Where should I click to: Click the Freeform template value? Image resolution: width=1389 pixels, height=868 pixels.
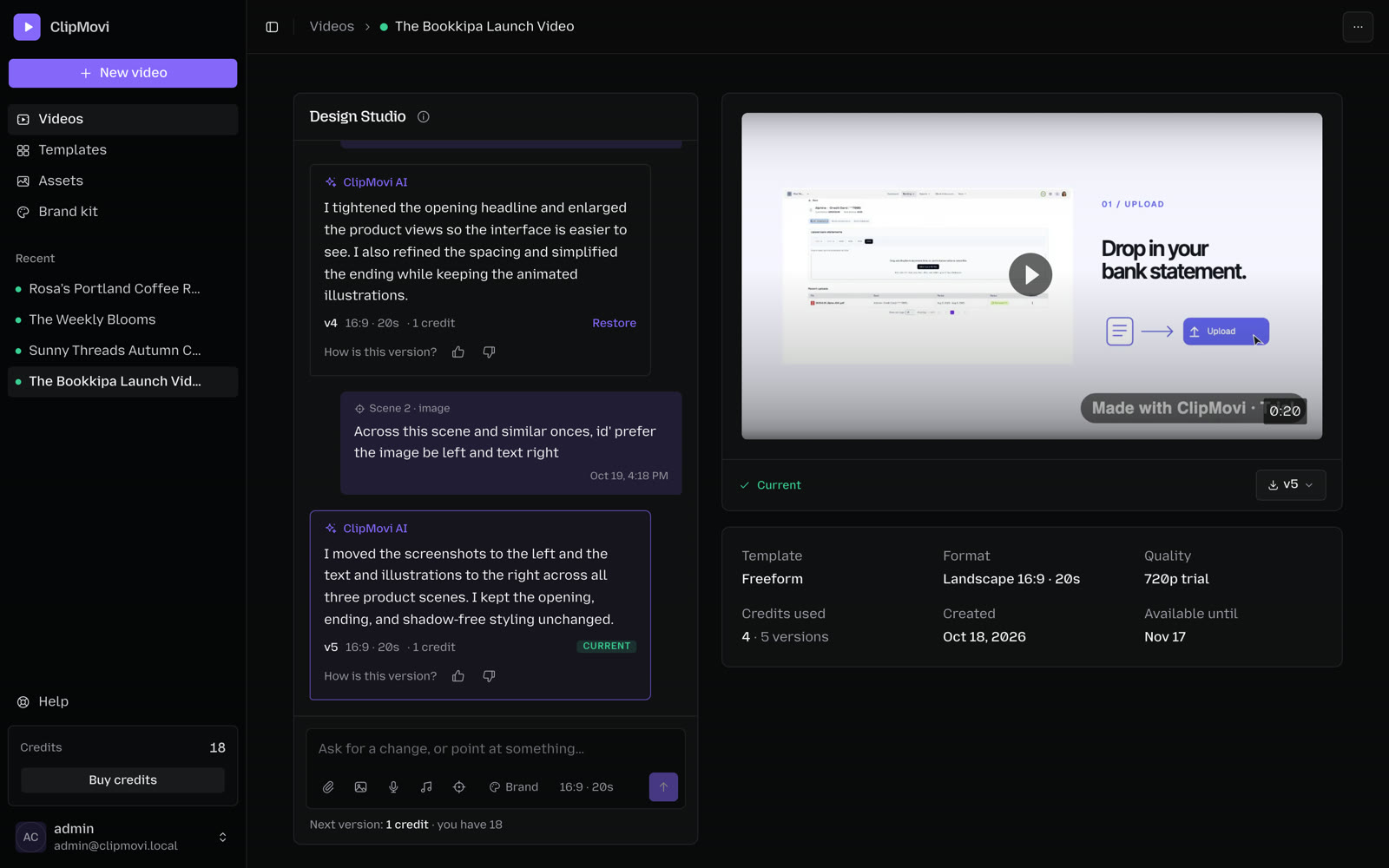[x=772, y=579]
